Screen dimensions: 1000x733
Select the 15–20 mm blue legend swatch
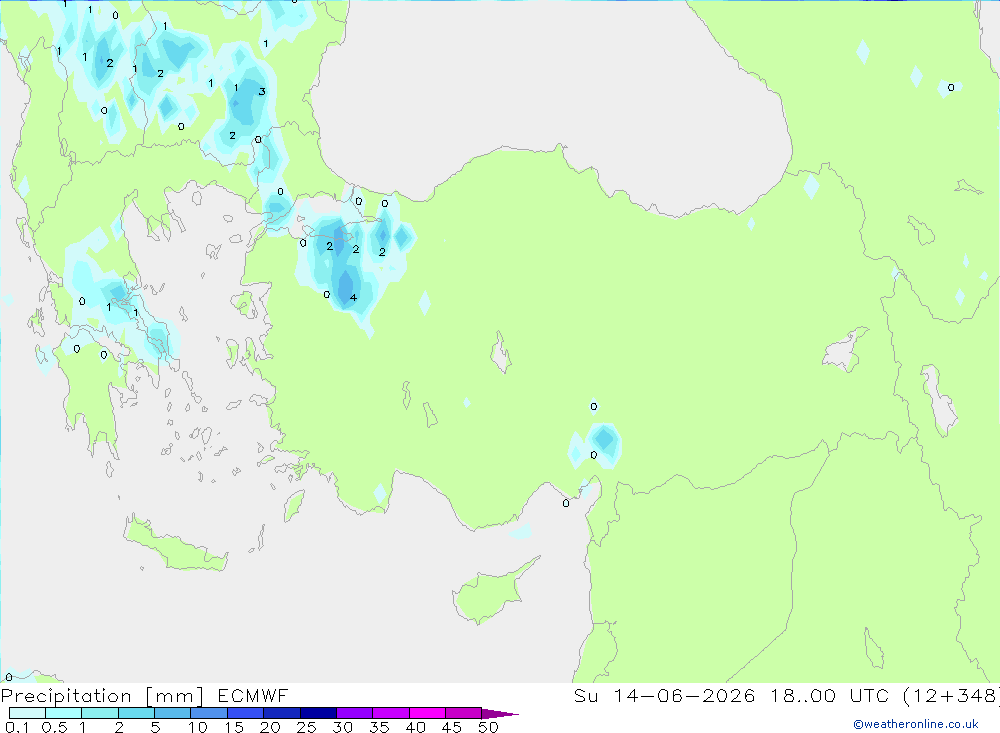245,713
